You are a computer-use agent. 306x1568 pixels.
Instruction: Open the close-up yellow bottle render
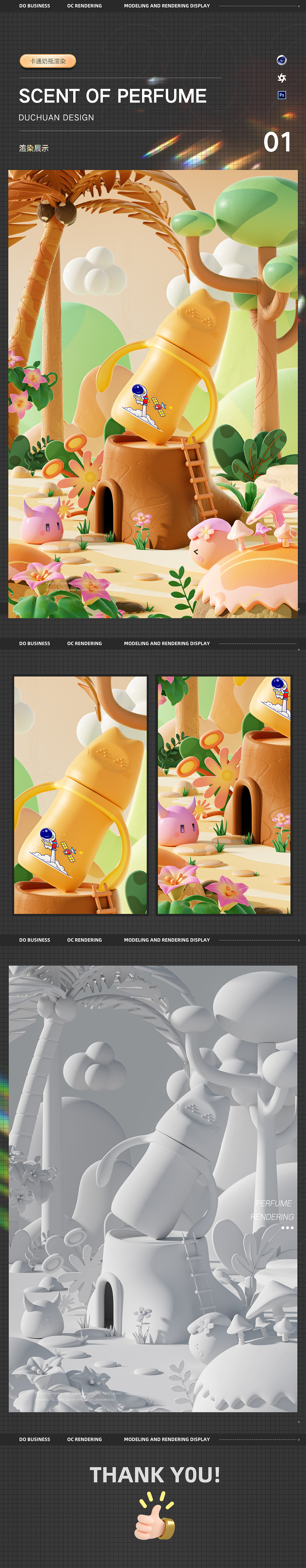(80, 795)
